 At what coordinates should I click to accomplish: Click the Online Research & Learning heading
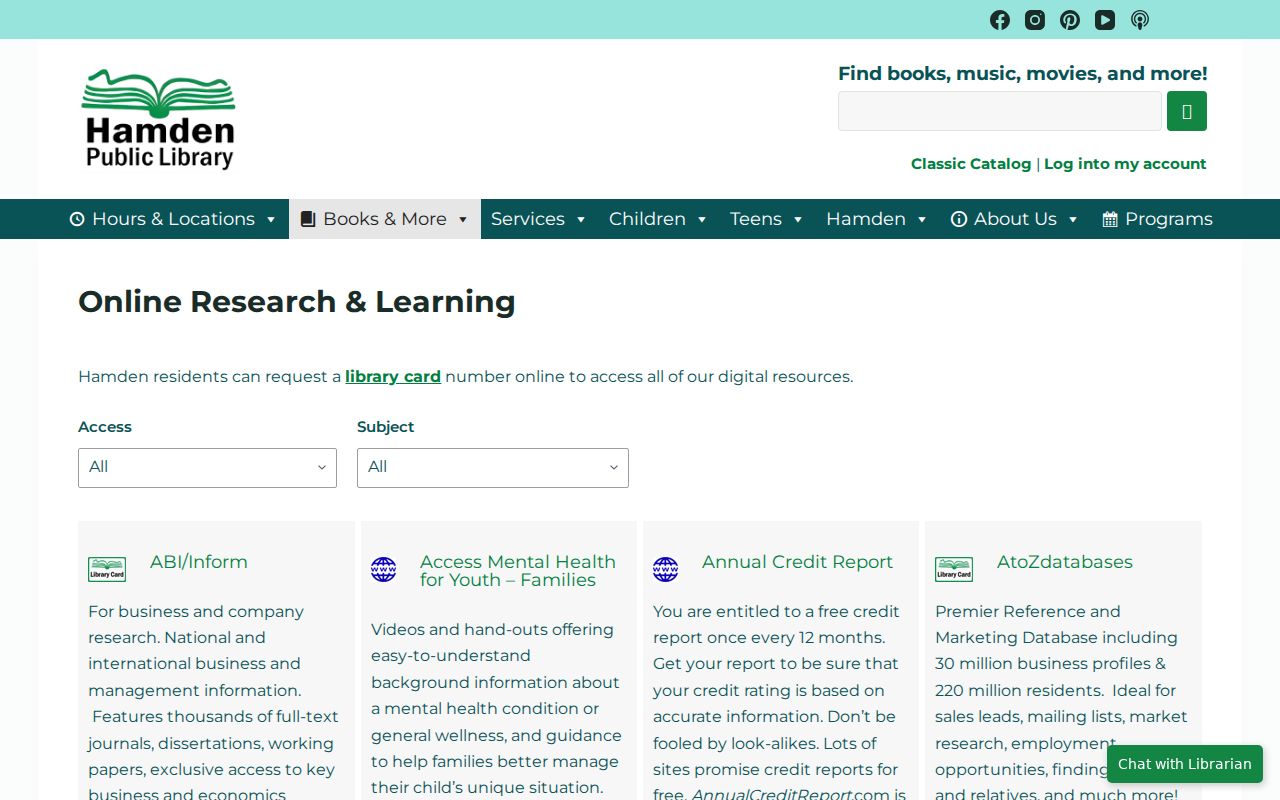tap(297, 301)
